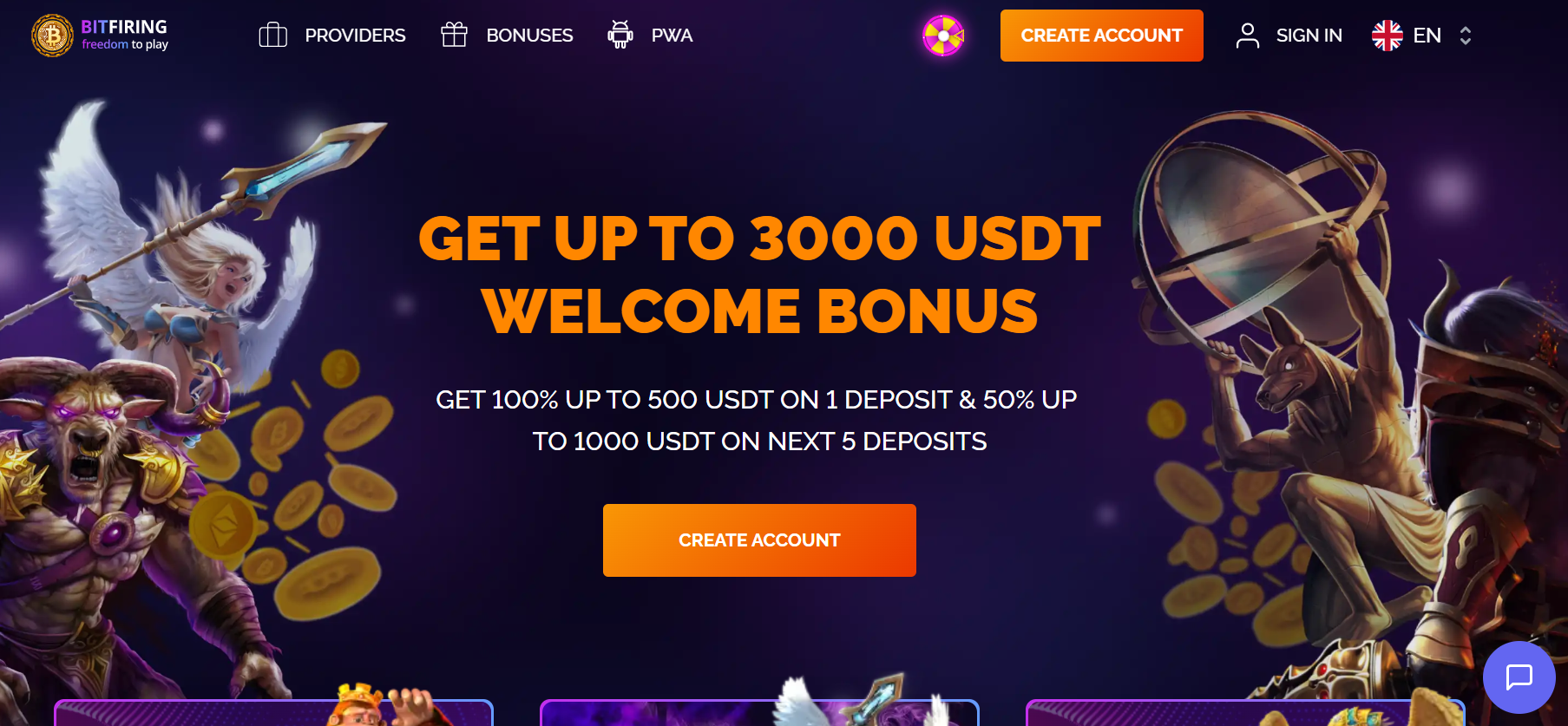The width and height of the screenshot is (1568, 726).
Task: Open the right game card thumbnail
Action: click(1245, 711)
